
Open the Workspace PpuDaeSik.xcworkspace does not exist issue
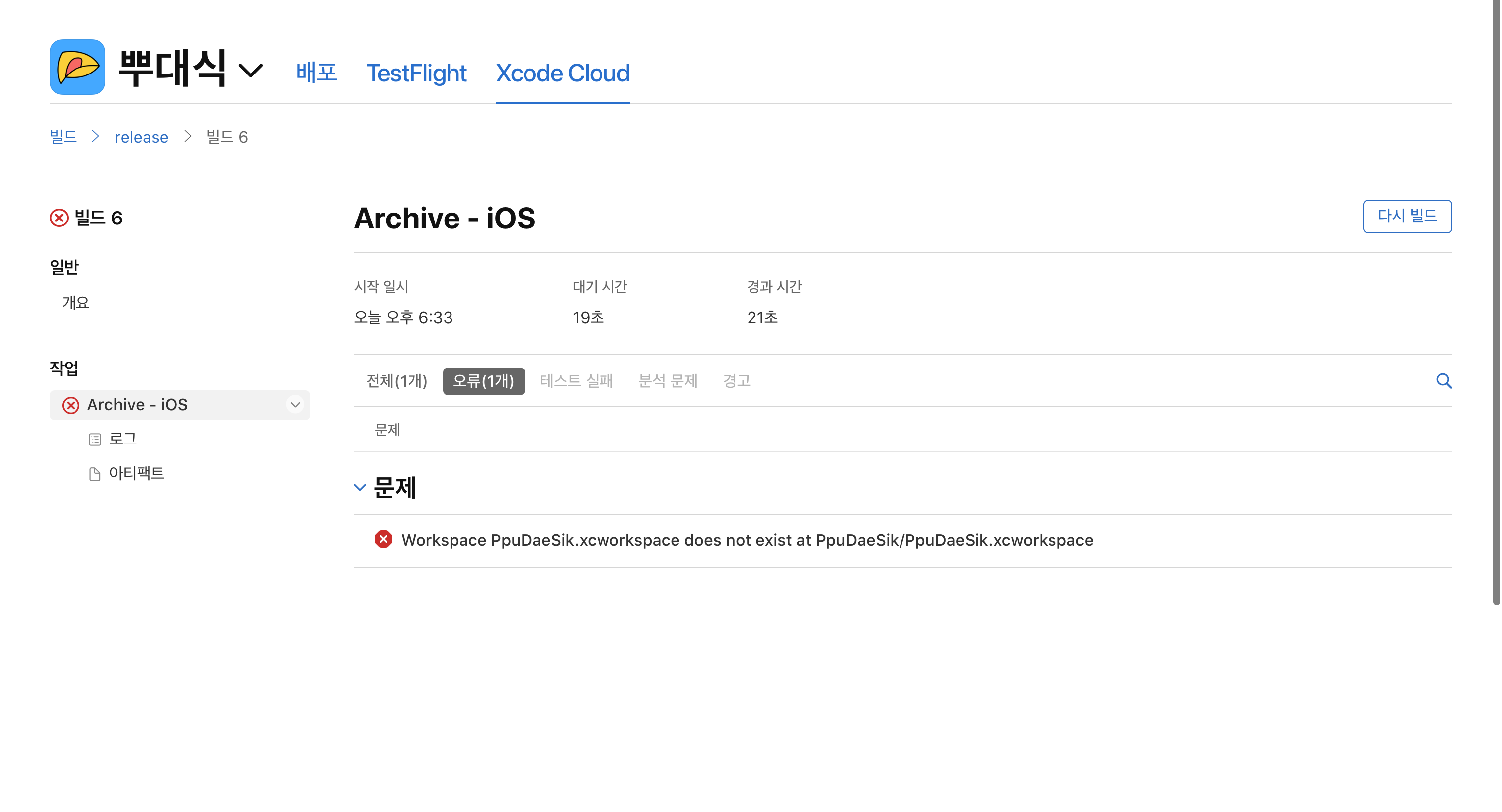point(748,540)
